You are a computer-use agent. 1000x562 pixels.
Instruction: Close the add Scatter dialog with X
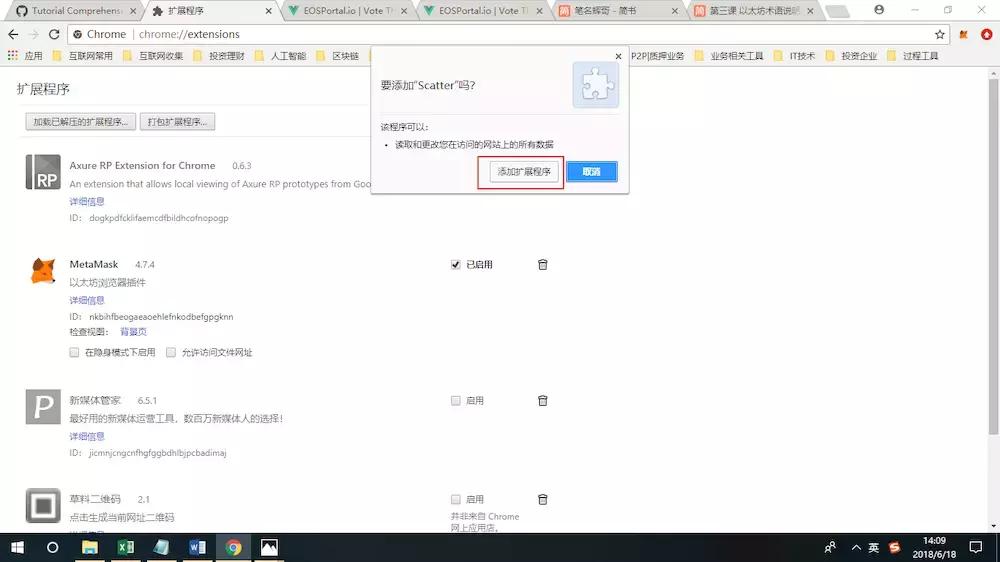[x=618, y=56]
